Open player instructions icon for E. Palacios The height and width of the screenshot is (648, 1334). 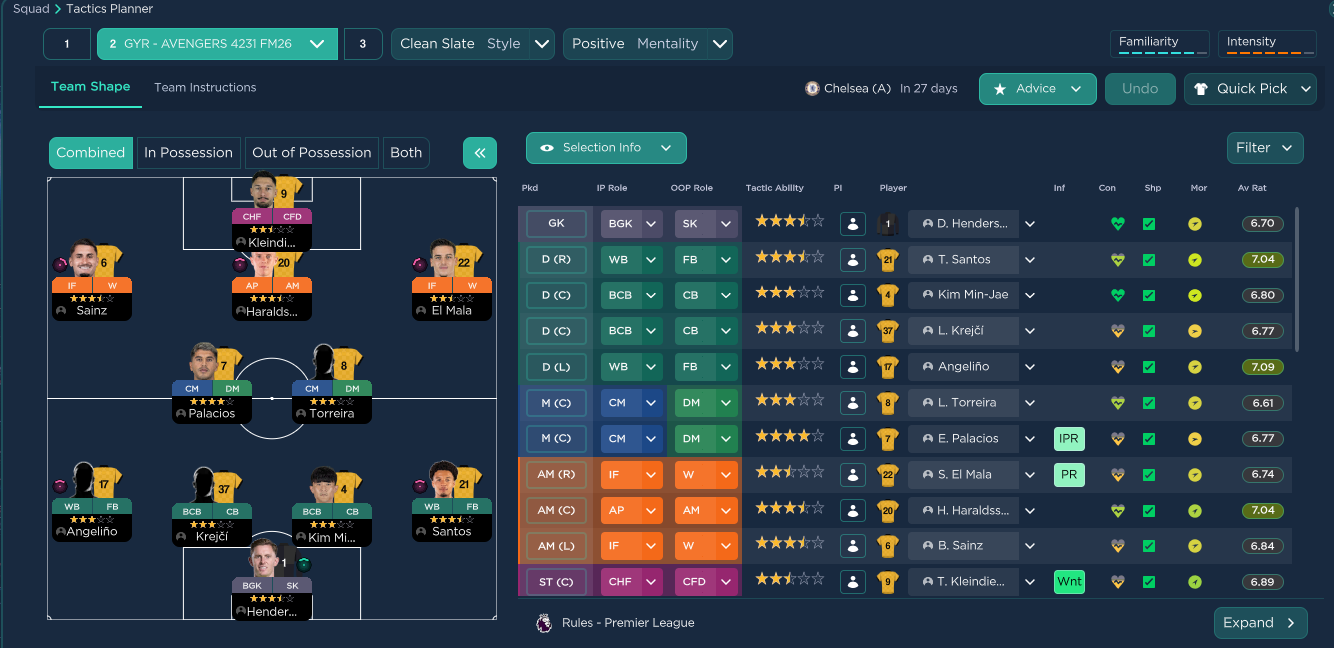853,438
